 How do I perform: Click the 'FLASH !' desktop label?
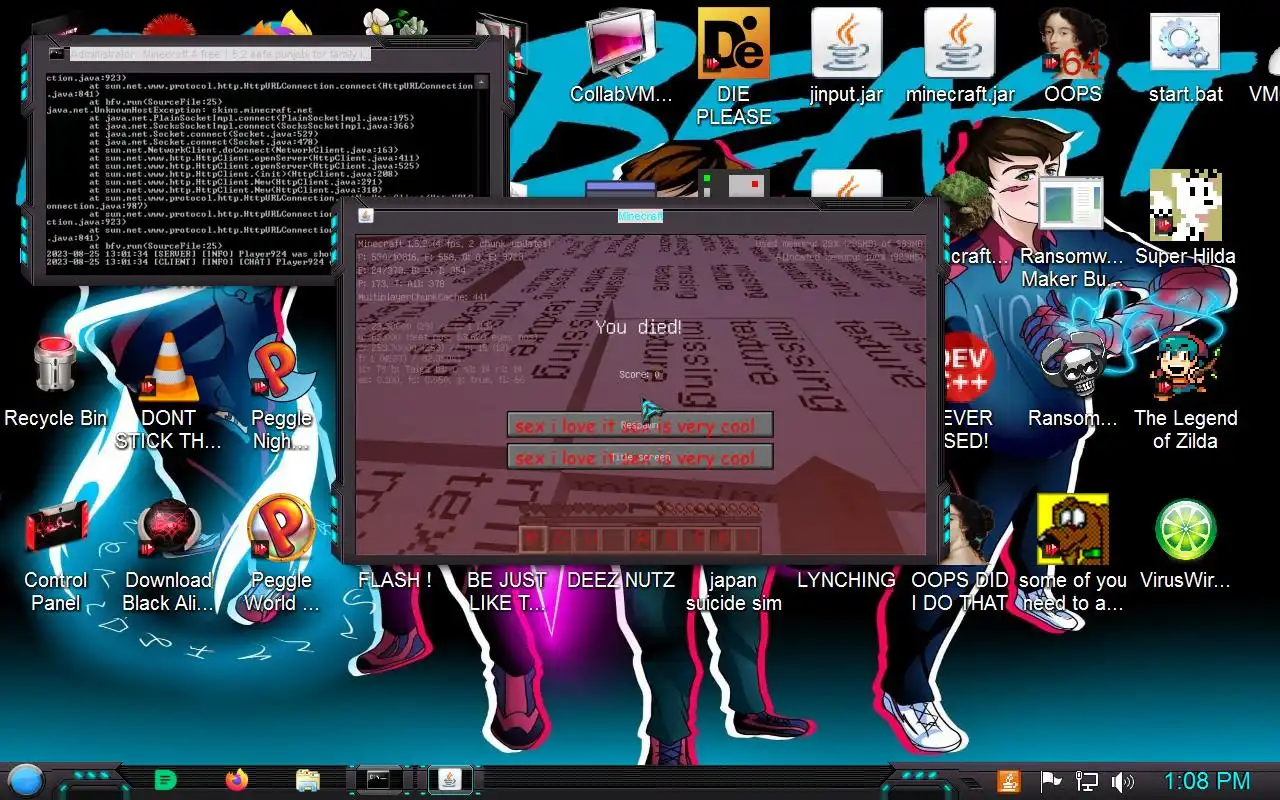[394, 580]
